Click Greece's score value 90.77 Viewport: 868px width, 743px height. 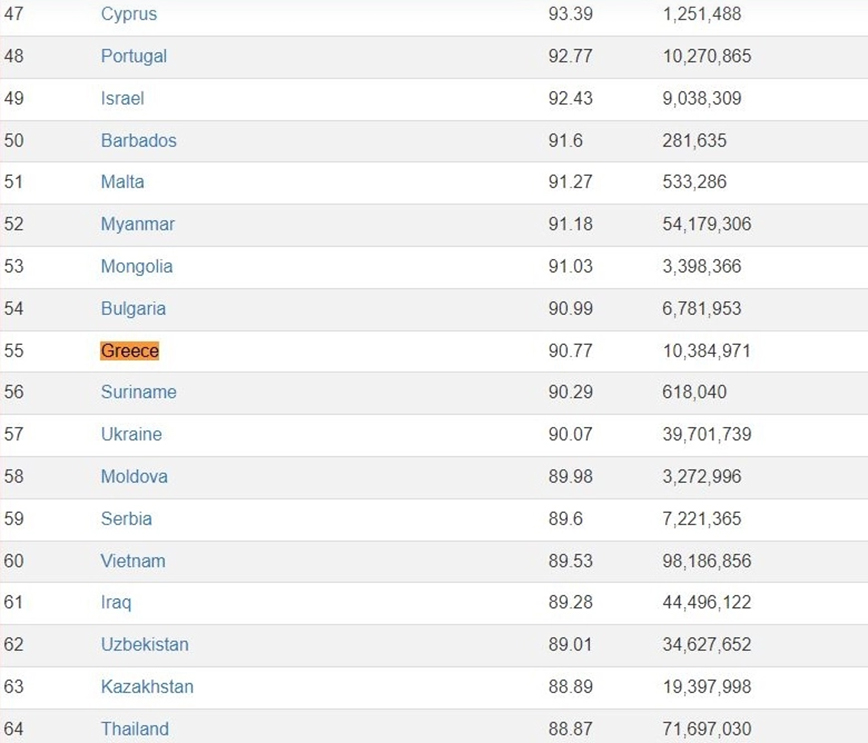(570, 351)
